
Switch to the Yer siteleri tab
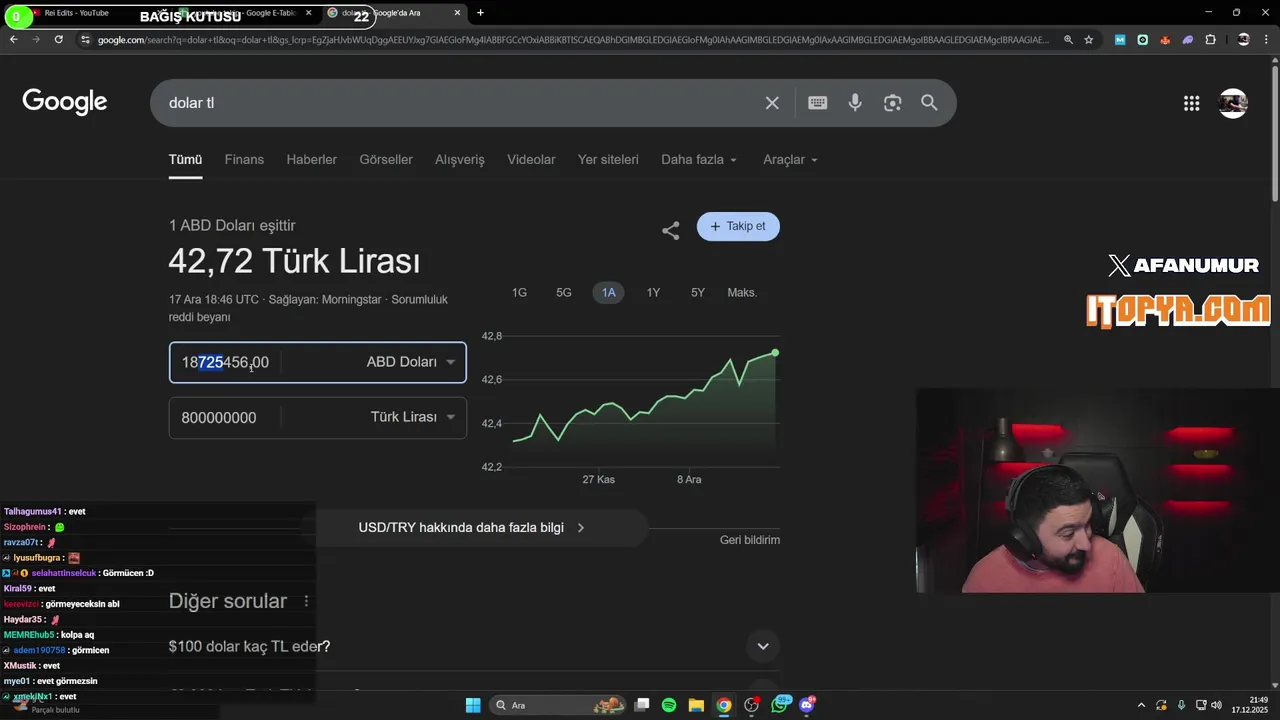608,160
